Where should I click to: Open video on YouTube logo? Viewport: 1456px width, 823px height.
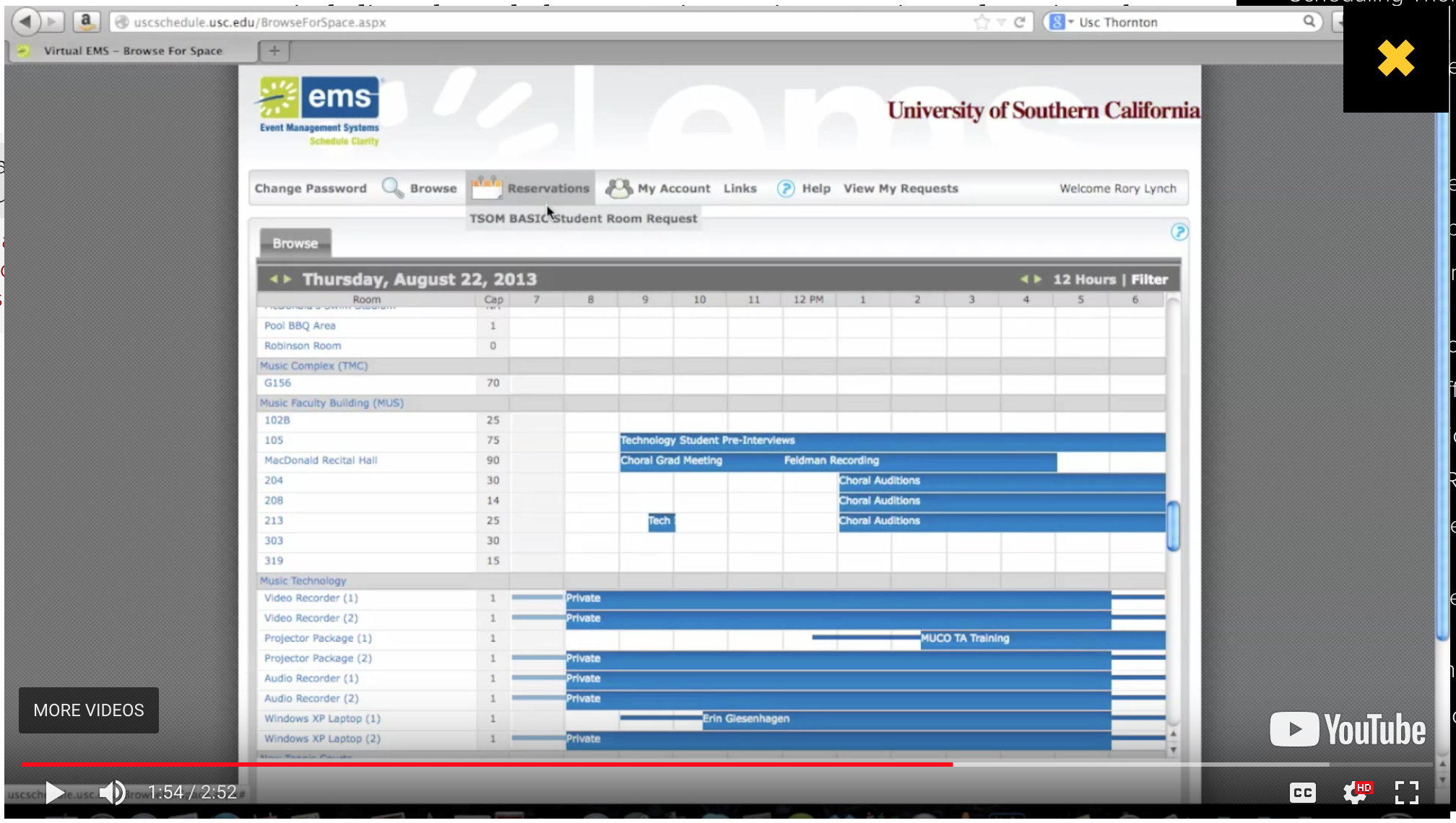1348,729
